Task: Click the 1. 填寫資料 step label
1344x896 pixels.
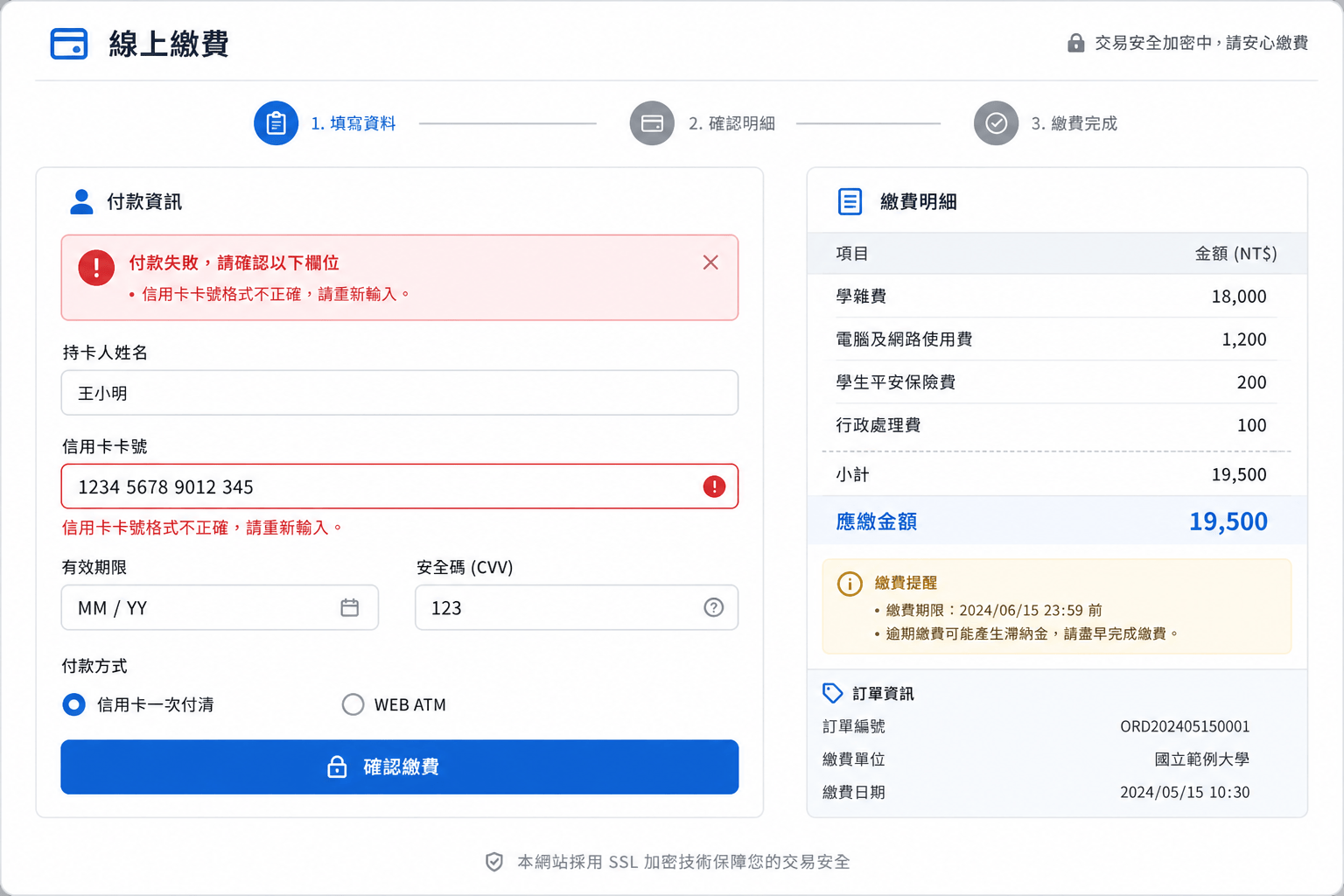Action: point(353,123)
